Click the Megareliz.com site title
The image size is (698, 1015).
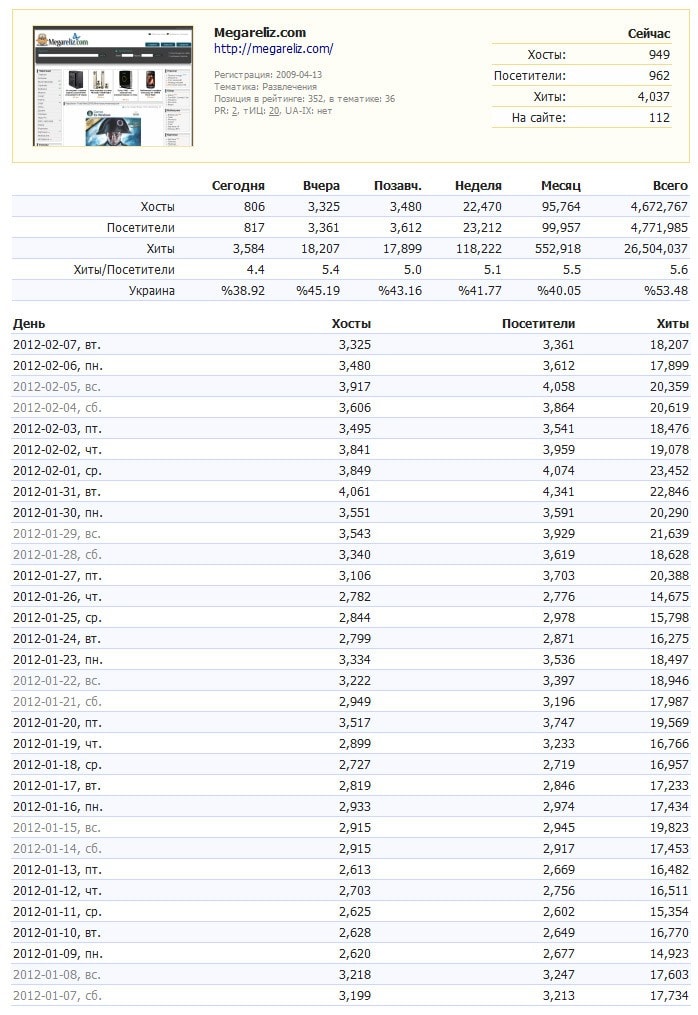[260, 32]
